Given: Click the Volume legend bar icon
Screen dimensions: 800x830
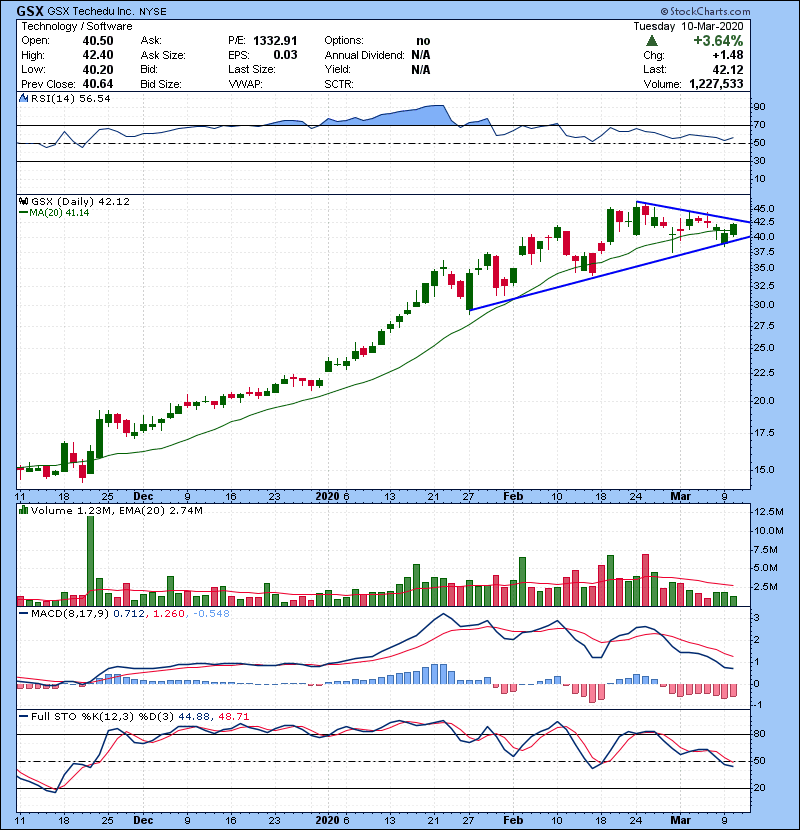Looking at the screenshot, I should (24, 510).
